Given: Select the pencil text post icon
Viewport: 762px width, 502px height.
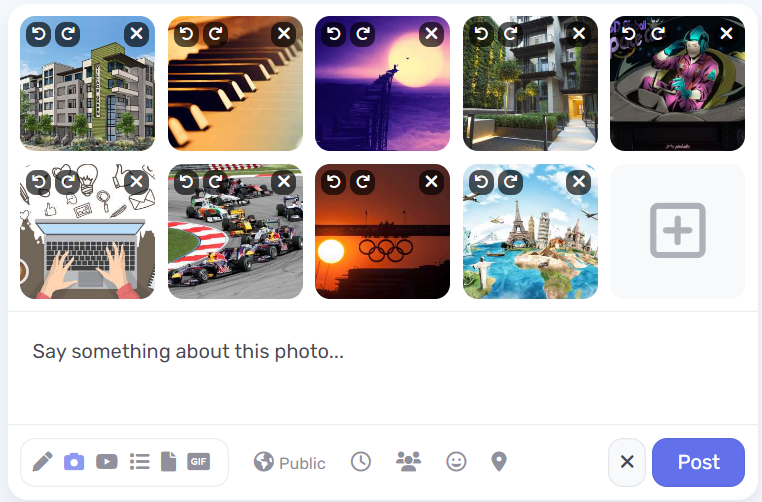Looking at the screenshot, I should click(43, 462).
